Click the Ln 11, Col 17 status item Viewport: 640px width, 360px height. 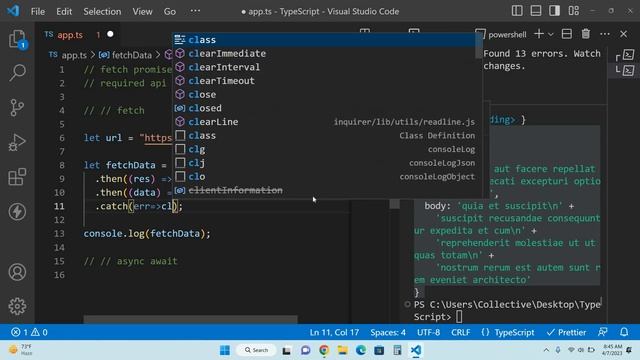[x=334, y=332]
